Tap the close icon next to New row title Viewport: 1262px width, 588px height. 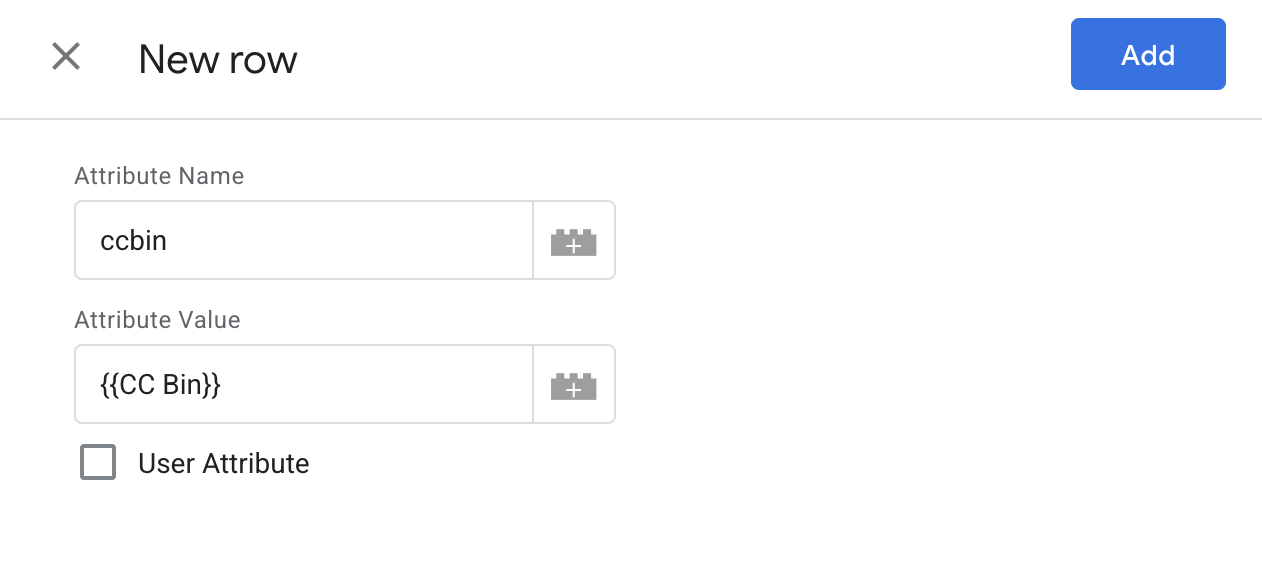click(x=65, y=56)
